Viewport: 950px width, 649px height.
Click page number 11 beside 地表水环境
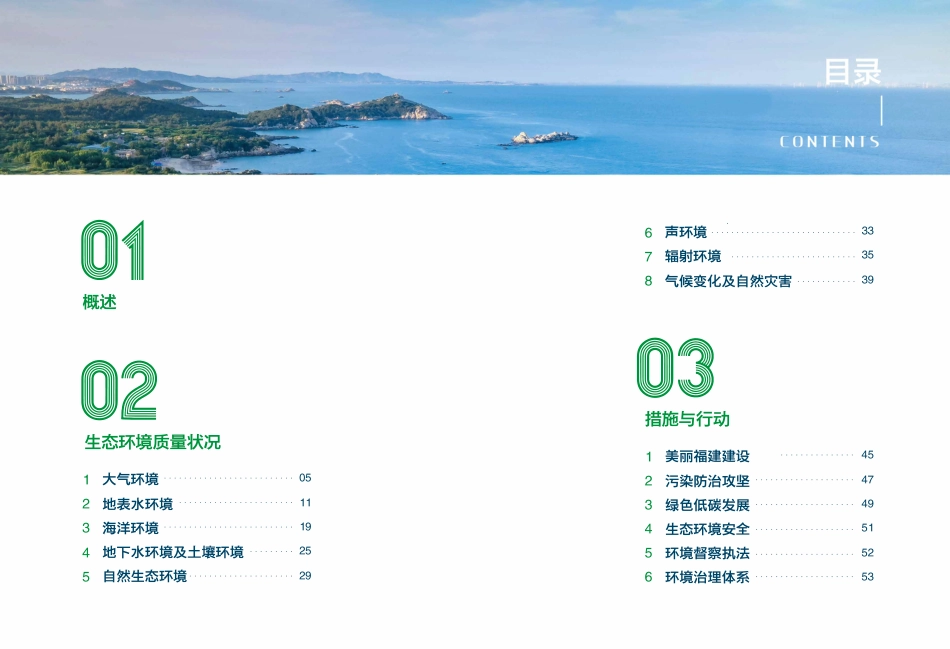(x=305, y=503)
